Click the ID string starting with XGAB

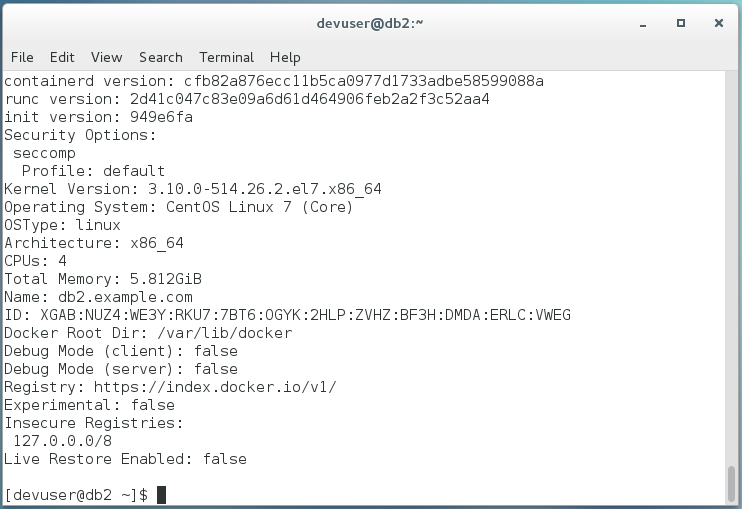(x=305, y=315)
